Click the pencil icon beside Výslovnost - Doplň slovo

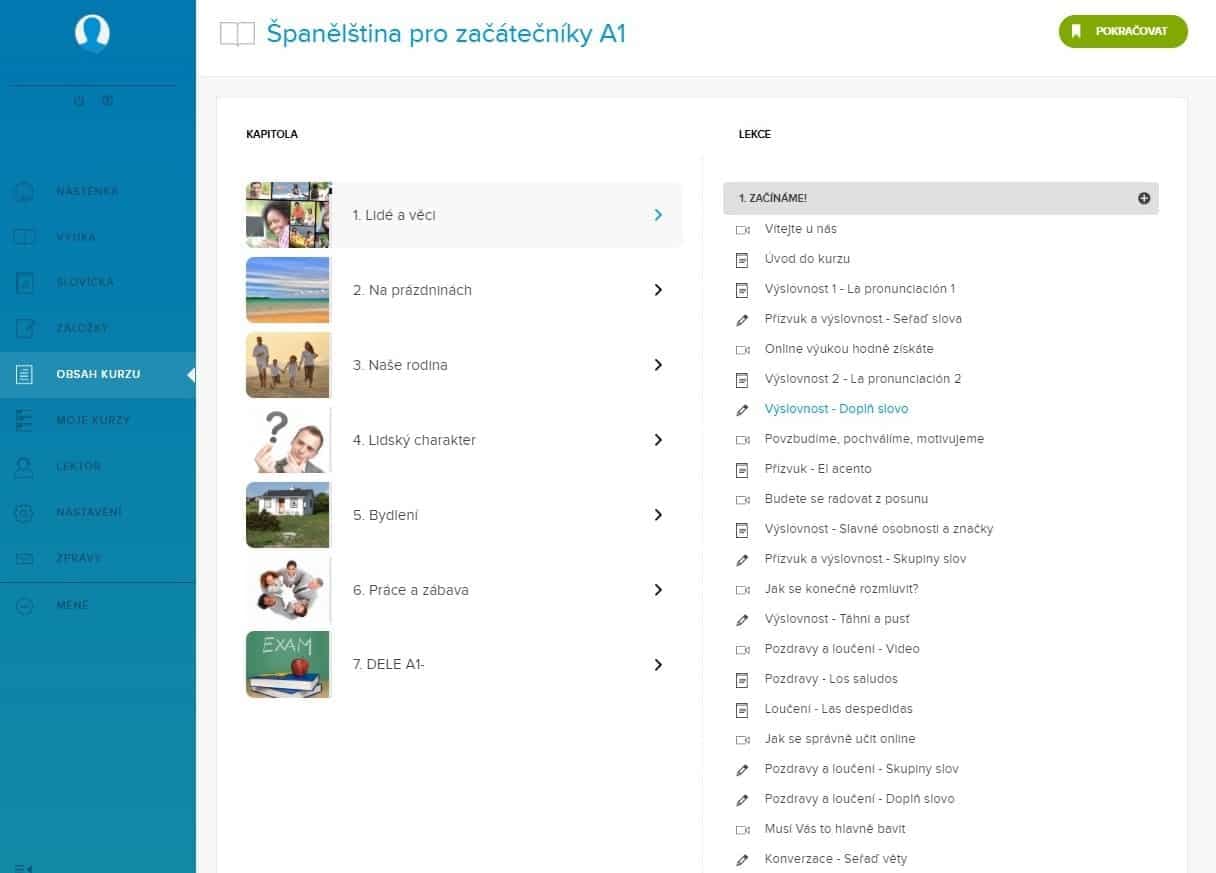742,409
